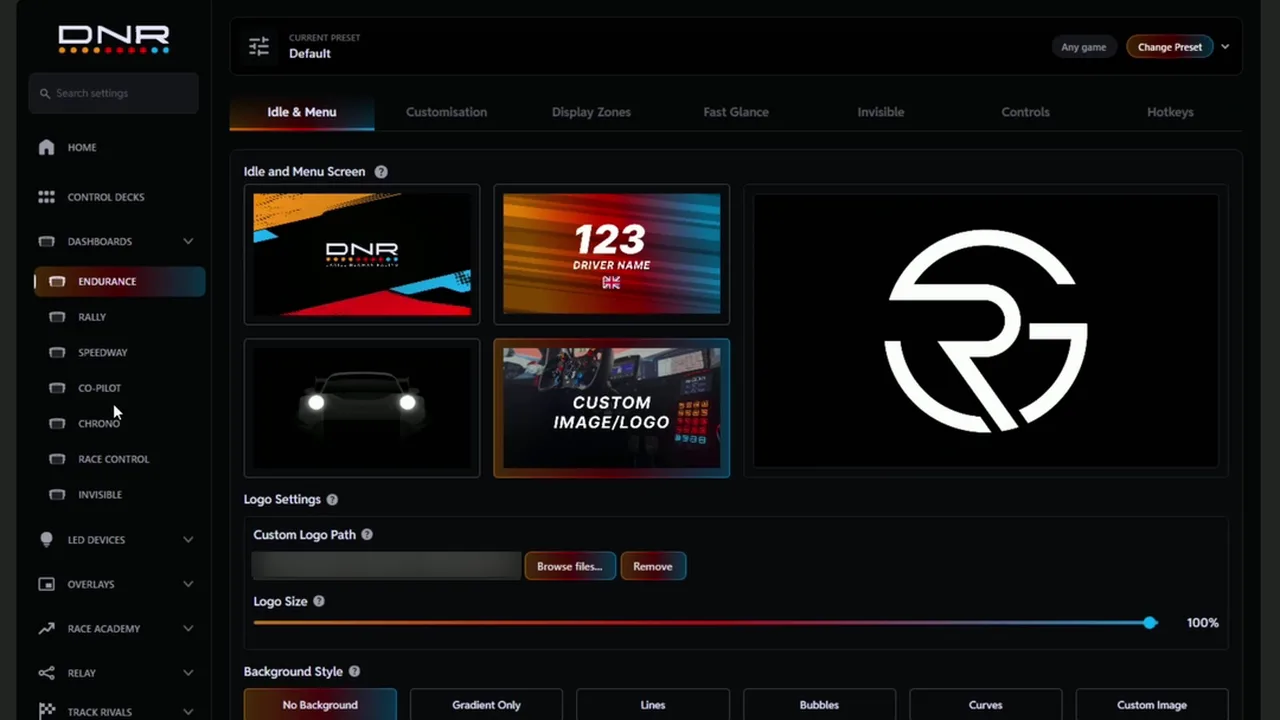Expand the LED Devices section
The image size is (1280, 720).
188,540
